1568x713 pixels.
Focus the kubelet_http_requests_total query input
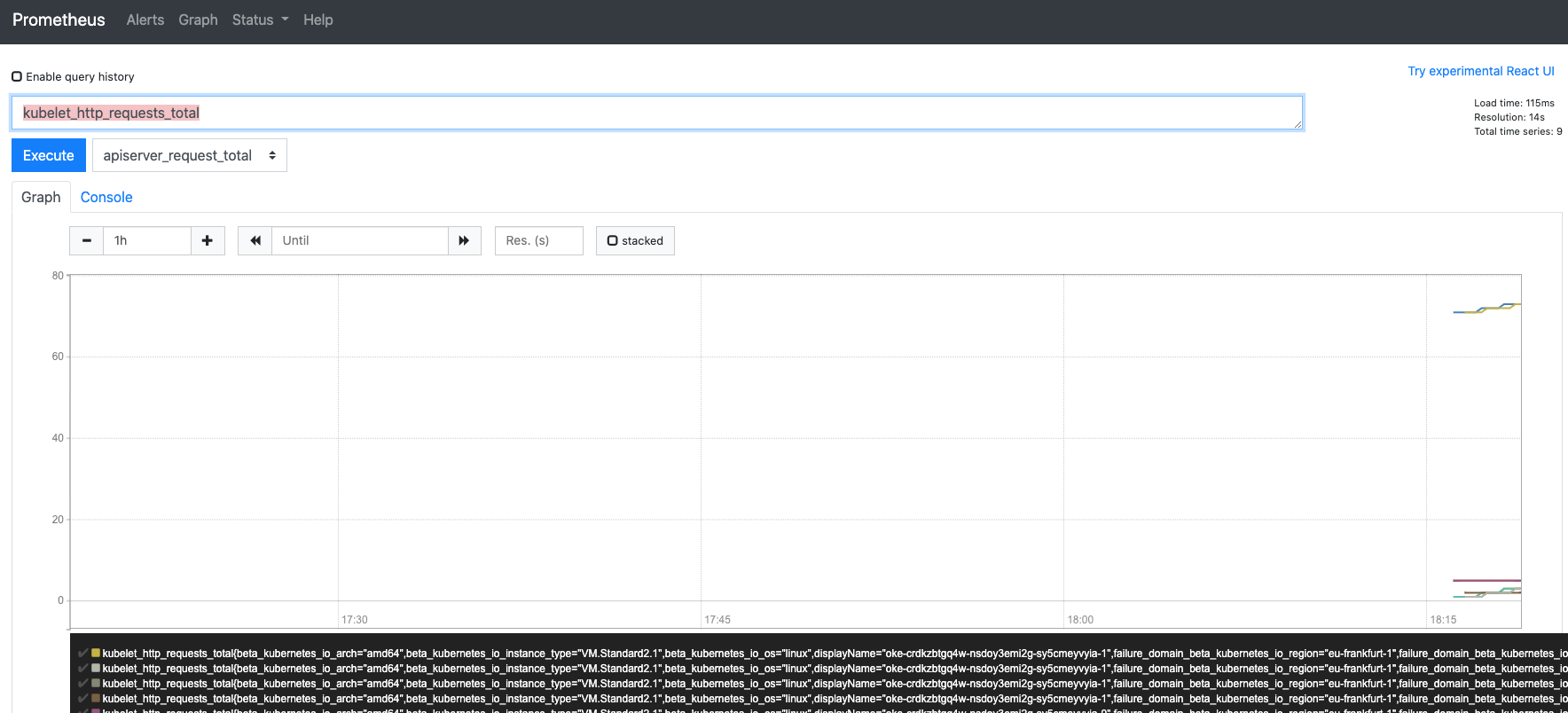click(657, 113)
